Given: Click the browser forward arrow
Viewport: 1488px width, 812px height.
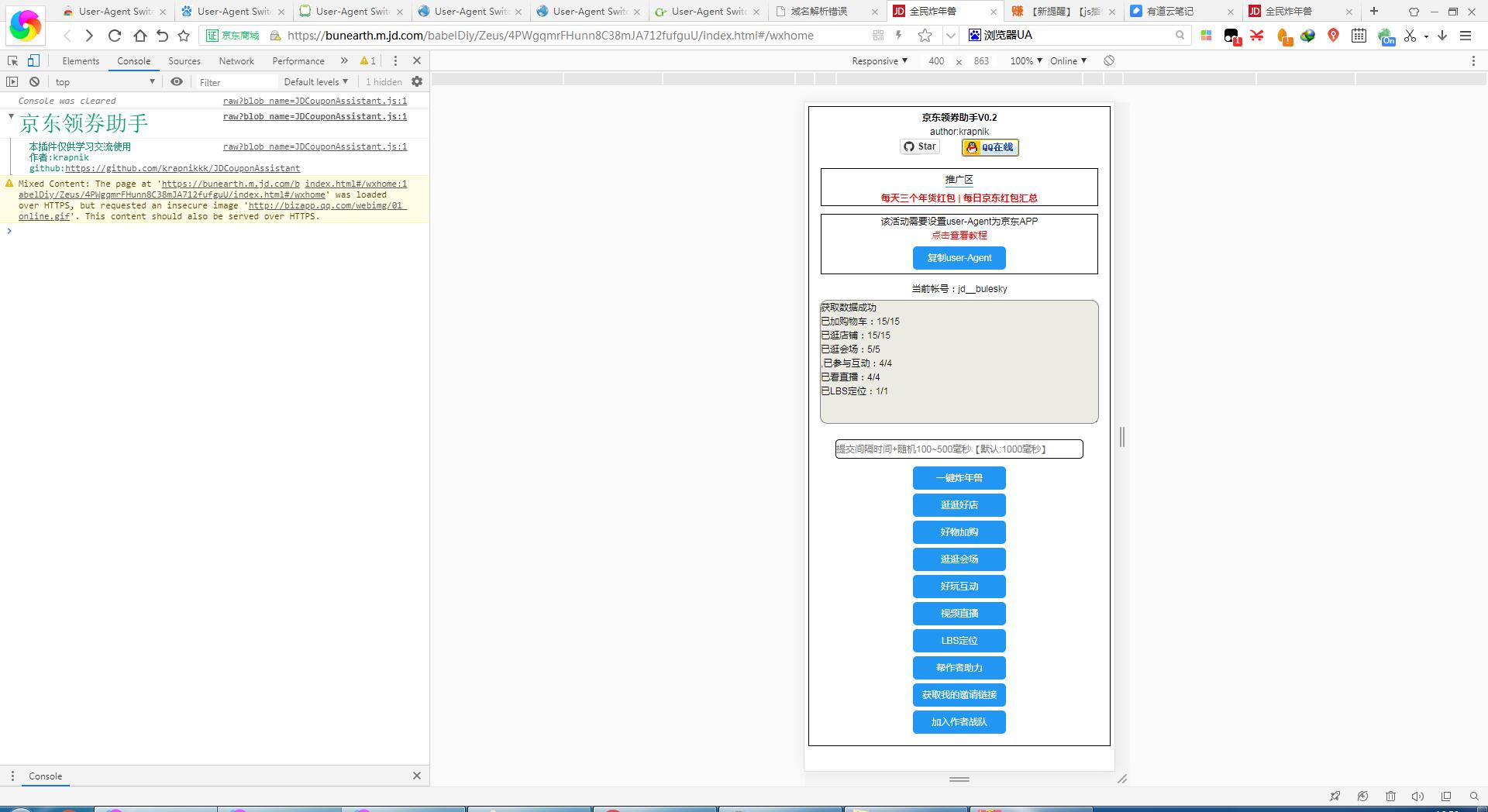Looking at the screenshot, I should coord(89,36).
